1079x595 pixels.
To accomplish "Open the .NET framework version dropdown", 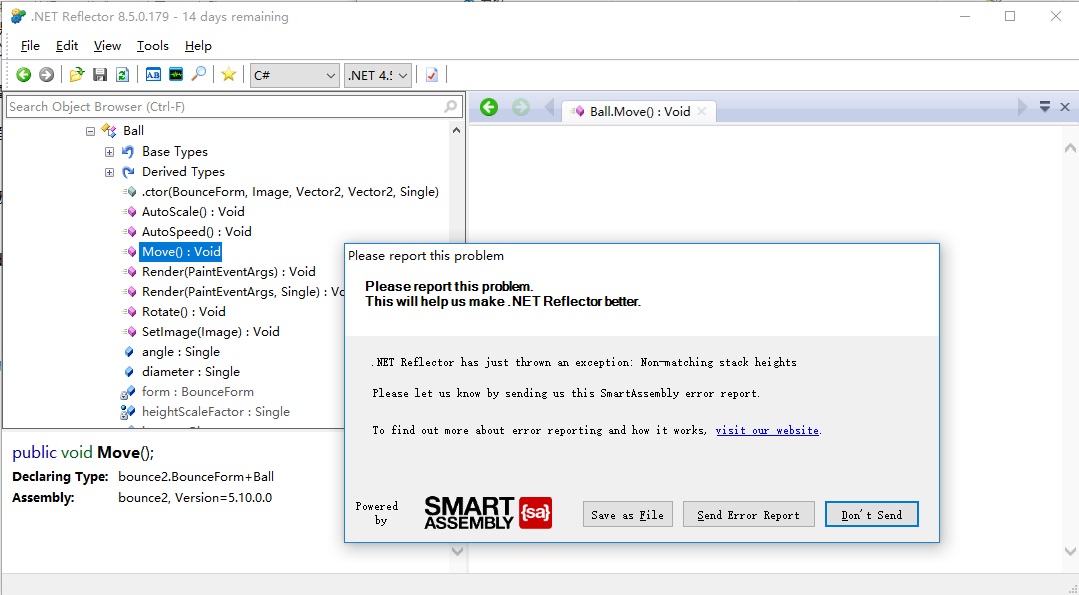I will coord(378,75).
